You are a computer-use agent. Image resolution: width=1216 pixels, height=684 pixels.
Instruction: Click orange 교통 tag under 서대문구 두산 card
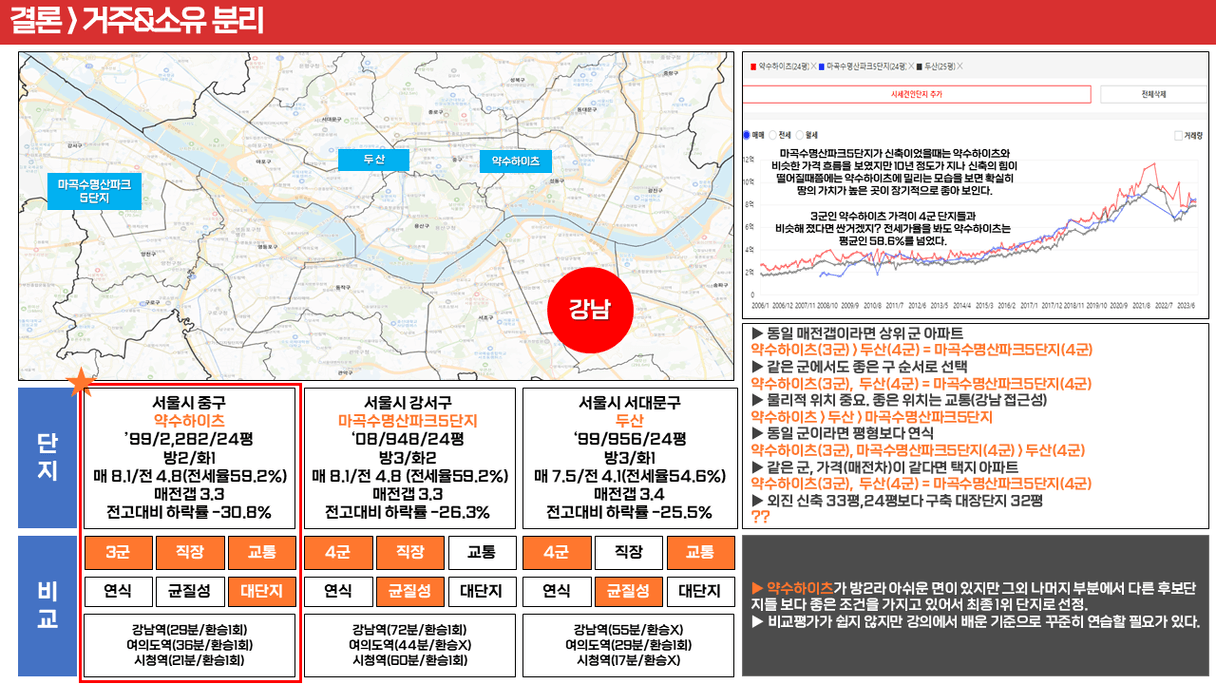(701, 552)
